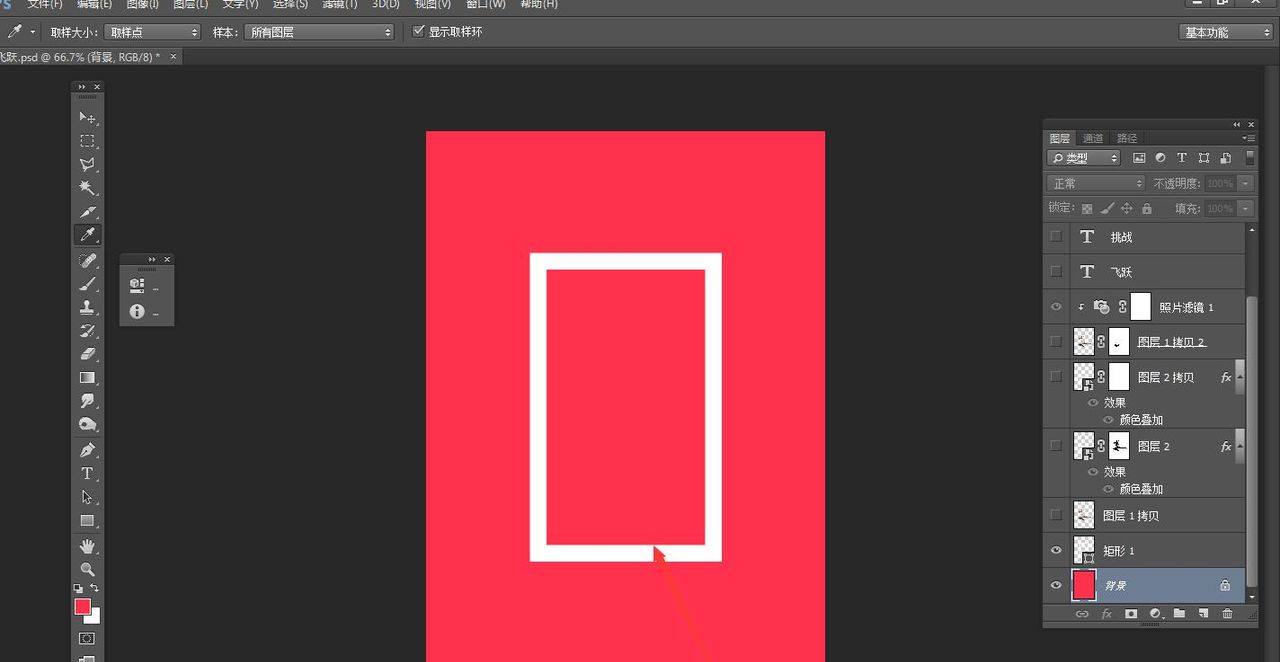The image size is (1280, 662).
Task: Open the Properties collapsed panel icon
Action: [x=137, y=284]
